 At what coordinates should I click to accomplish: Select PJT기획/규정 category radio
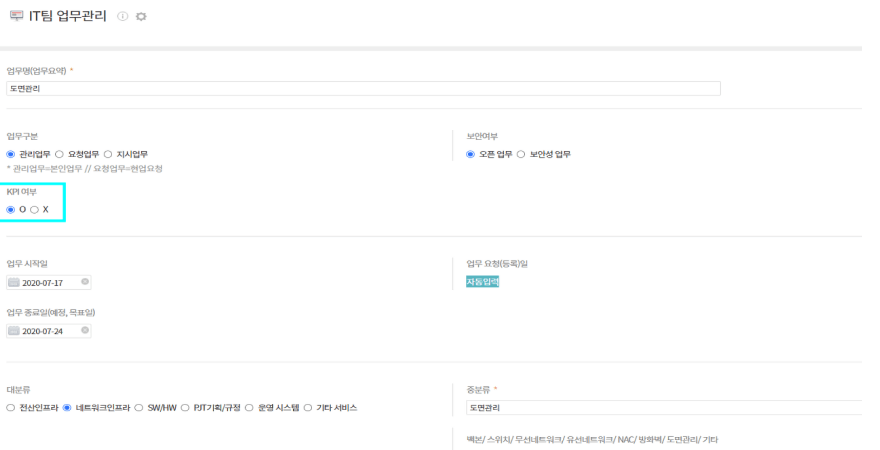pyautogui.click(x=185, y=408)
